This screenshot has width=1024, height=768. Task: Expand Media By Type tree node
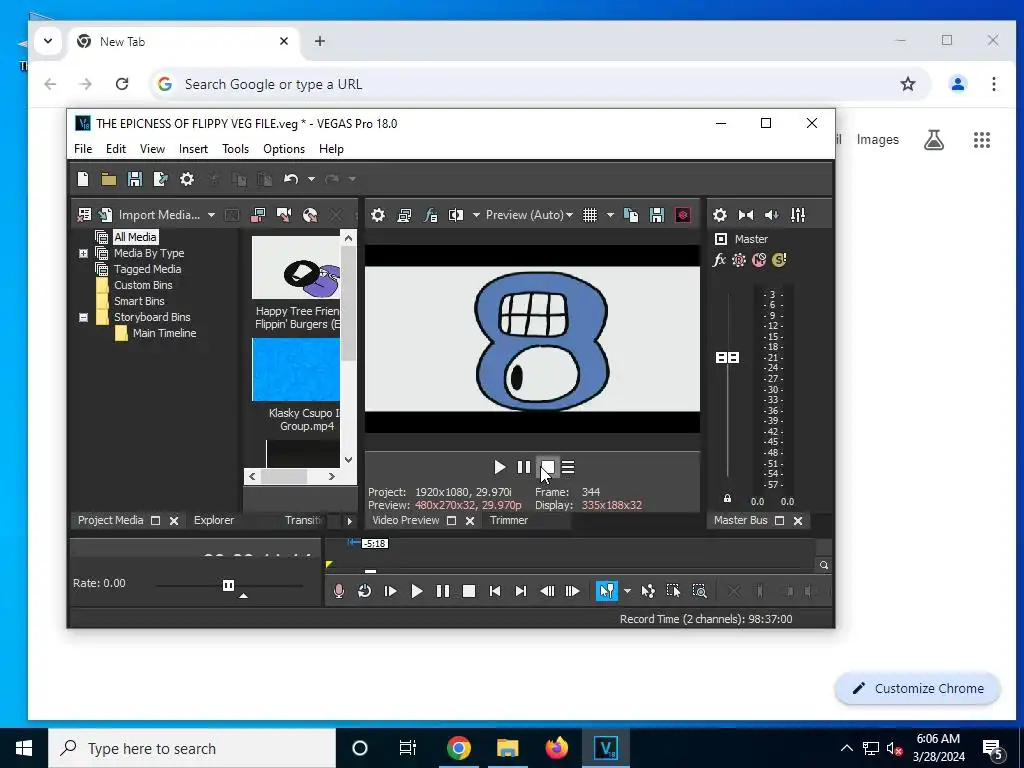pos(84,253)
